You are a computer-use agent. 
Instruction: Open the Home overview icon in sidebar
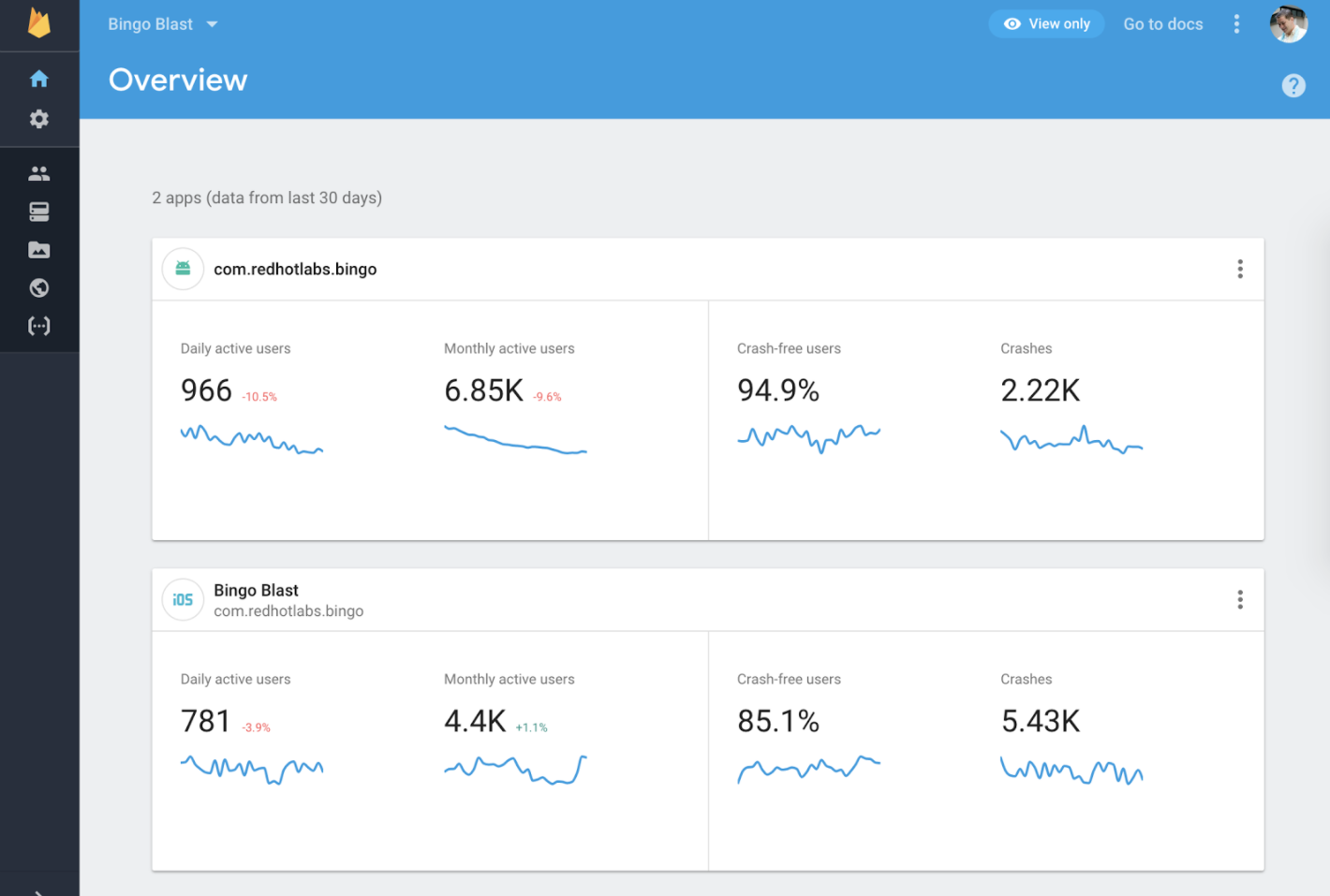pos(39,79)
